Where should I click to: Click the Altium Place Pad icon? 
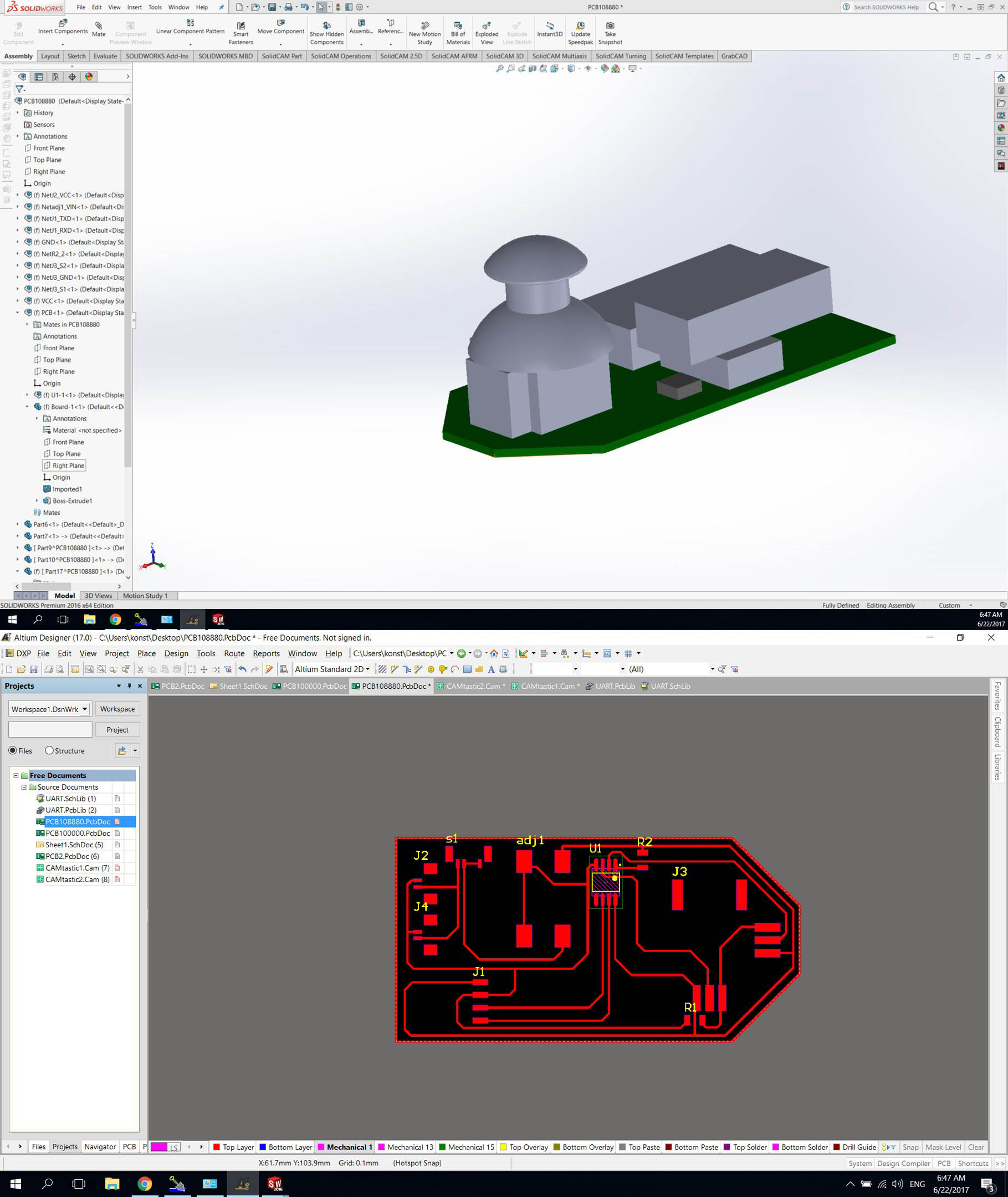coord(431,669)
